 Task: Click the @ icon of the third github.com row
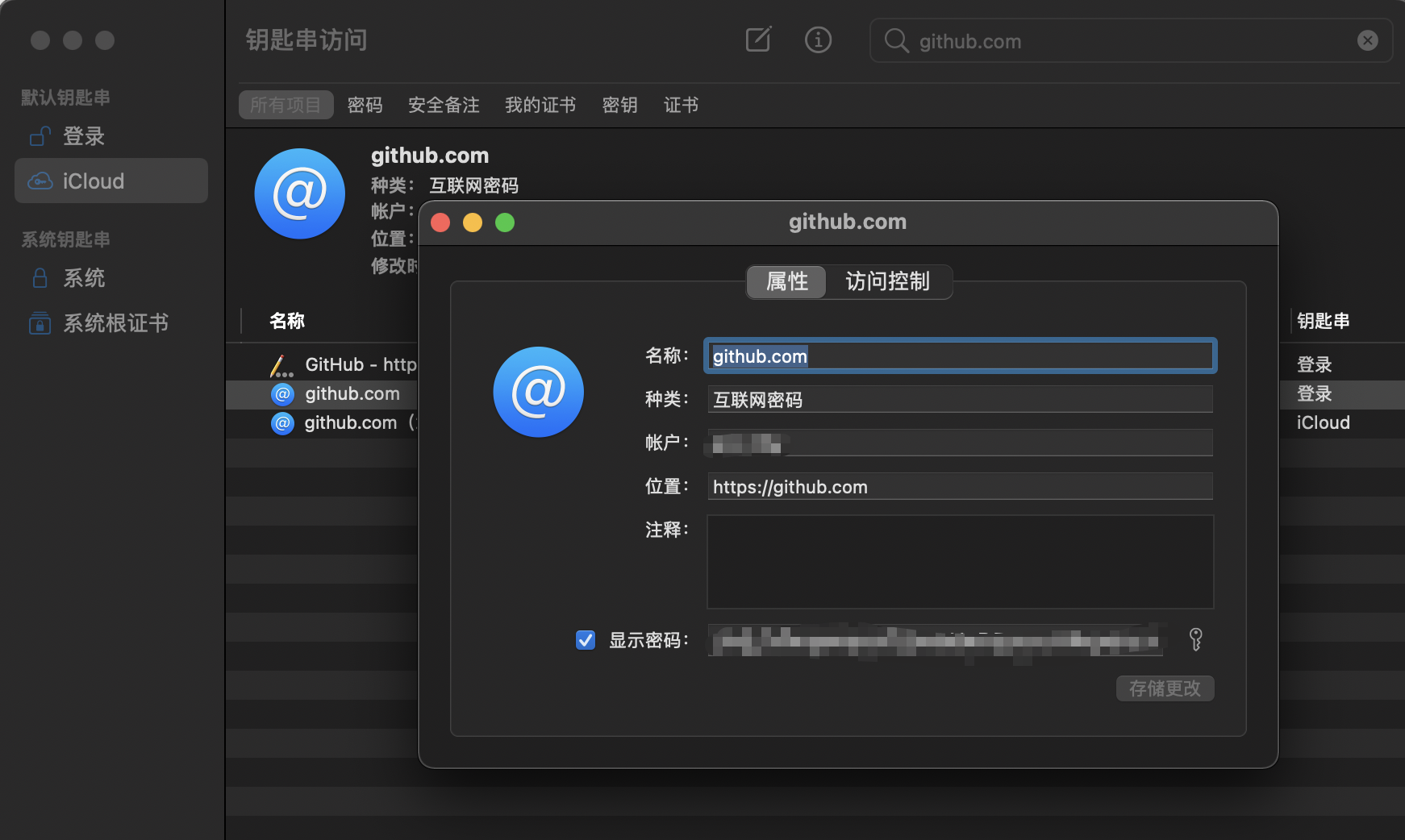click(x=282, y=423)
